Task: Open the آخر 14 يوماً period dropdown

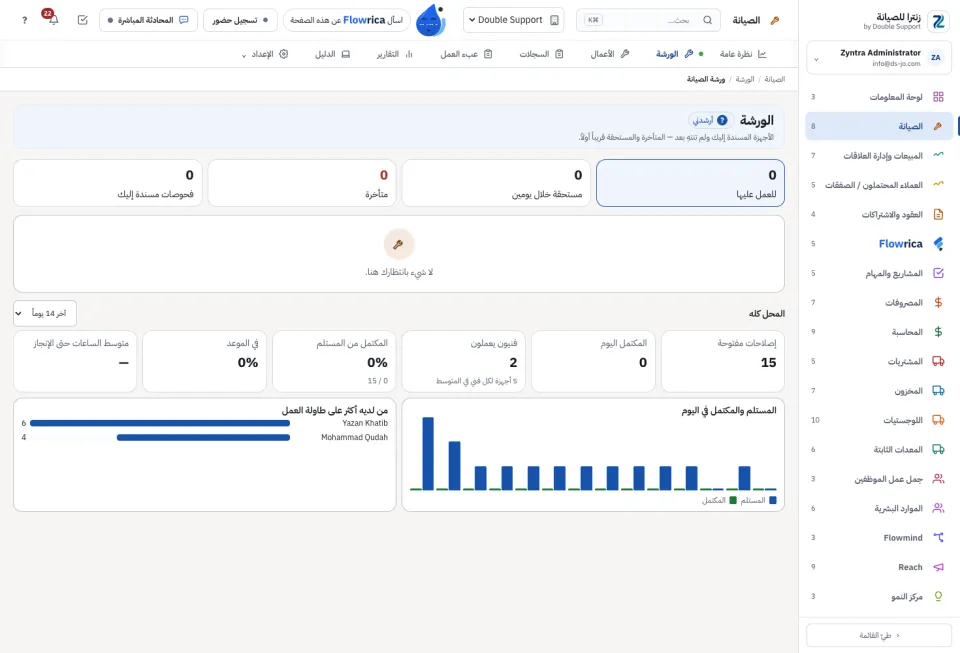Action: 45,313
